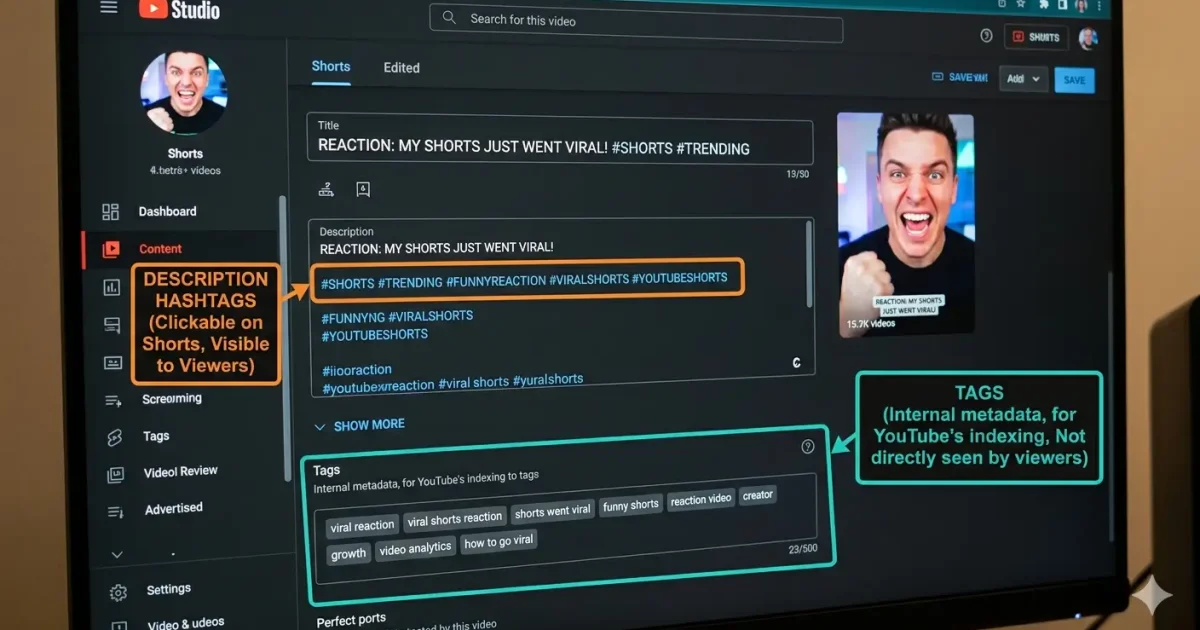Select the 'viral shorts reaction' tag chip
The width and height of the screenshot is (1200, 630).
pyautogui.click(x=454, y=519)
